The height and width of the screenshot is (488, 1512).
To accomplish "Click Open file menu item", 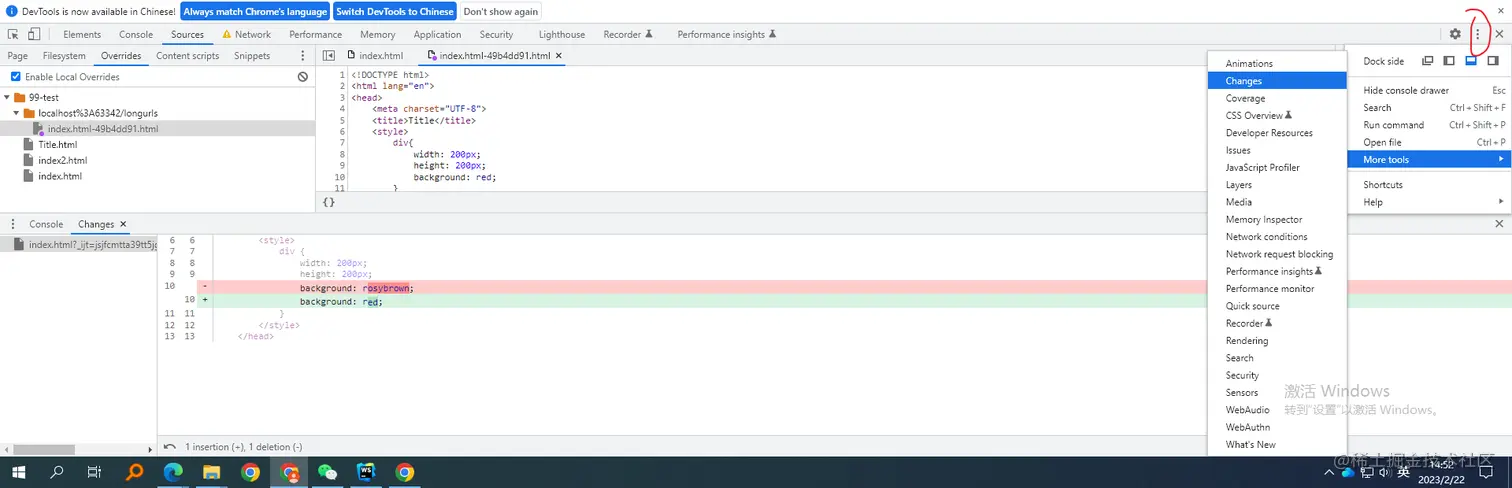I will click(1428, 143).
